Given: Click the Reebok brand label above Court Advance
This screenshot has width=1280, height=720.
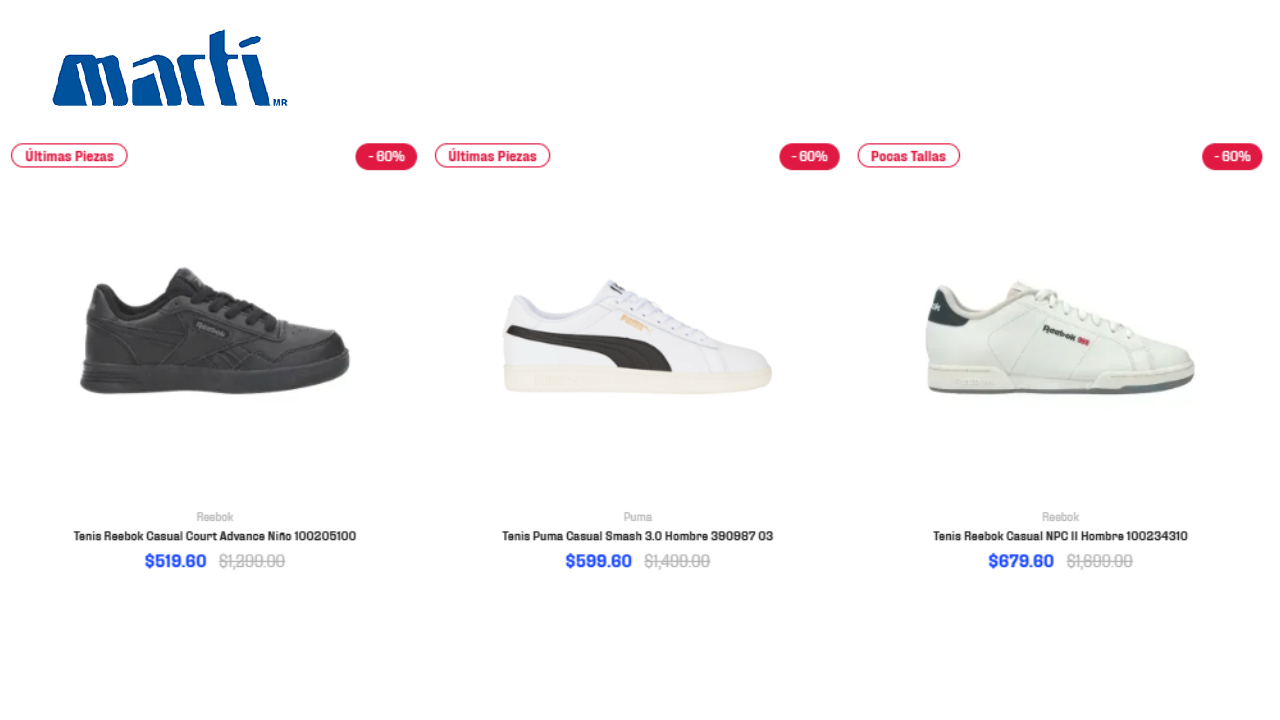Looking at the screenshot, I should 214,517.
